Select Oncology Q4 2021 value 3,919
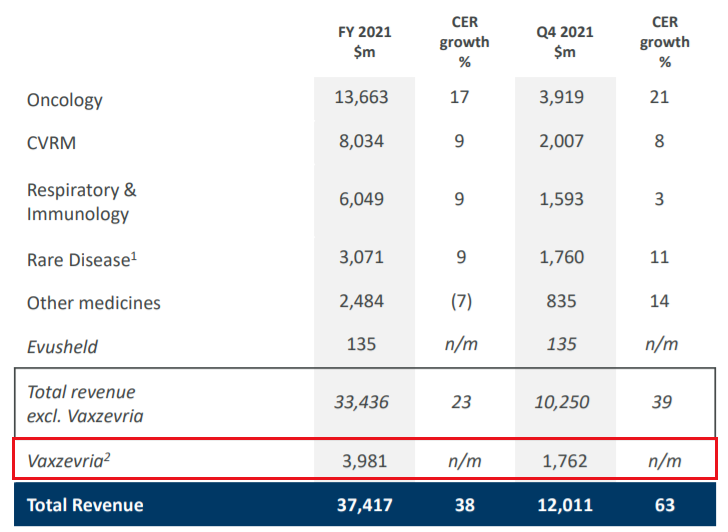The height and width of the screenshot is (532, 728). (561, 97)
